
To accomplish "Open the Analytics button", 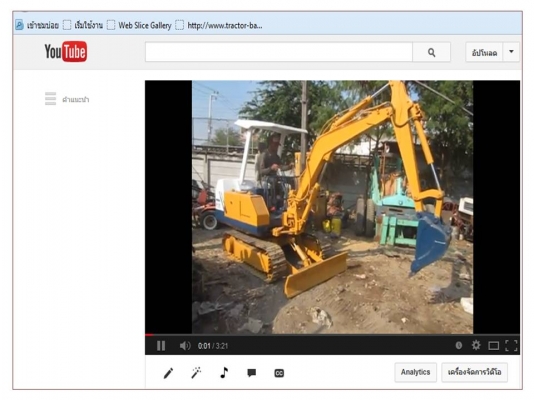I will pyautogui.click(x=415, y=372).
